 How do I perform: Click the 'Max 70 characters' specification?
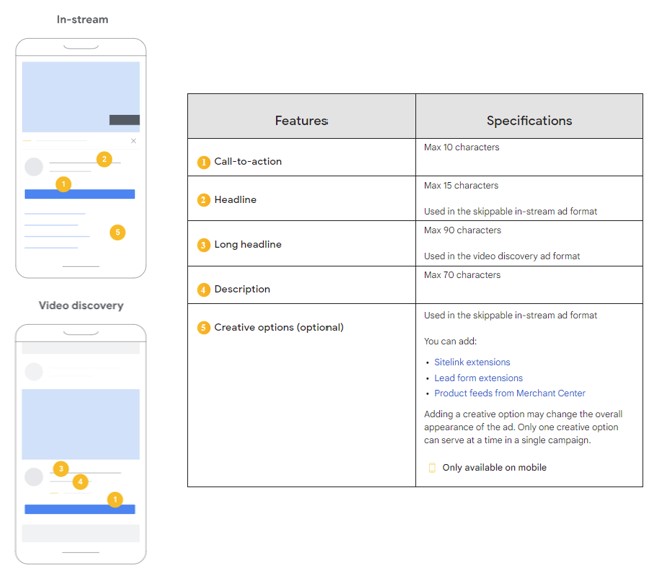point(462,275)
